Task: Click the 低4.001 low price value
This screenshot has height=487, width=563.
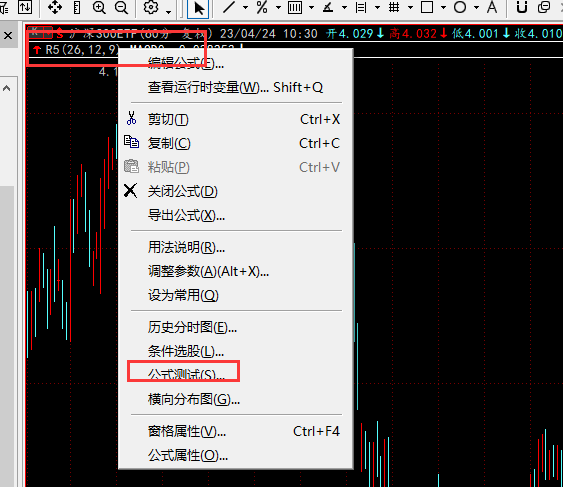Action: click(x=475, y=34)
